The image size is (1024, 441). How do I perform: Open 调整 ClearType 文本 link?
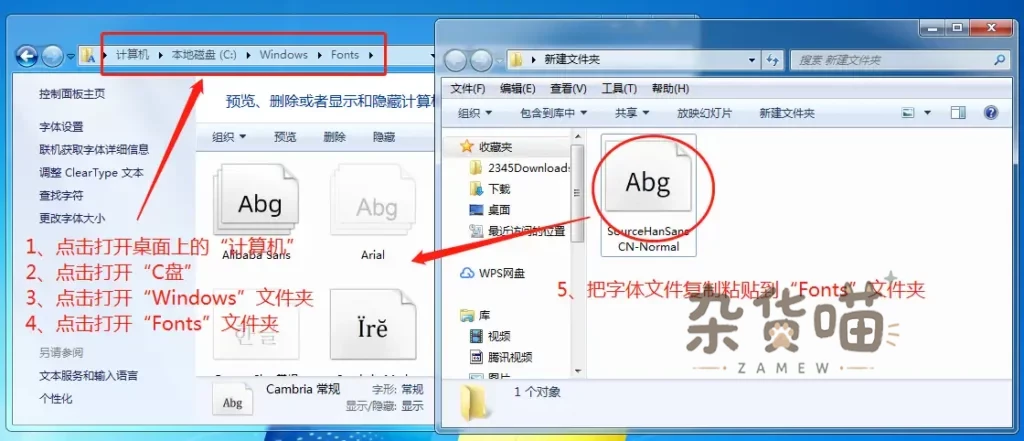pos(91,172)
